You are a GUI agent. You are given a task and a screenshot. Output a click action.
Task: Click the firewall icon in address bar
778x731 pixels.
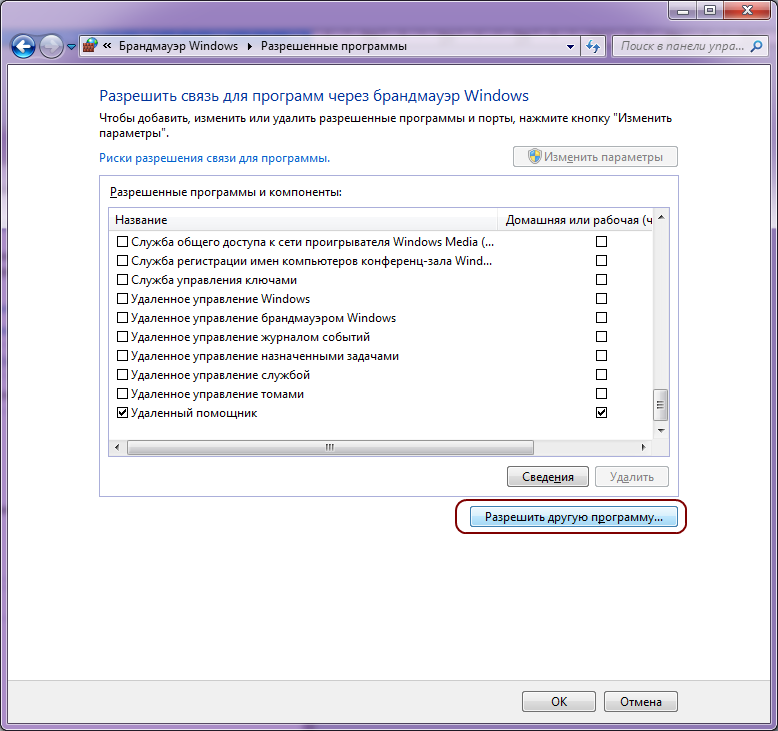coord(90,46)
